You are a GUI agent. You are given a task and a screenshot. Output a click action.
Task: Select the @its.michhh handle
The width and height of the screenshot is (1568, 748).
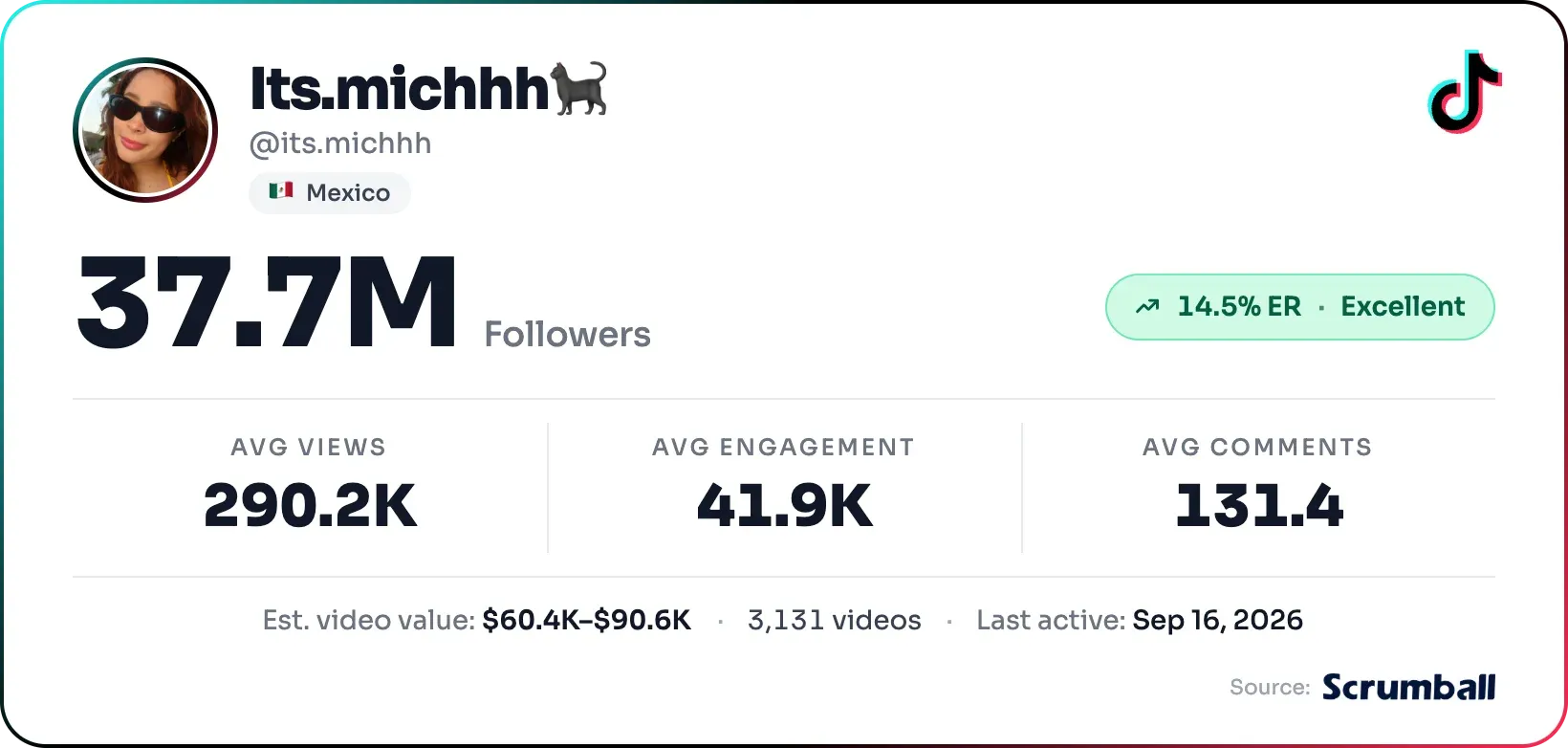(x=340, y=143)
